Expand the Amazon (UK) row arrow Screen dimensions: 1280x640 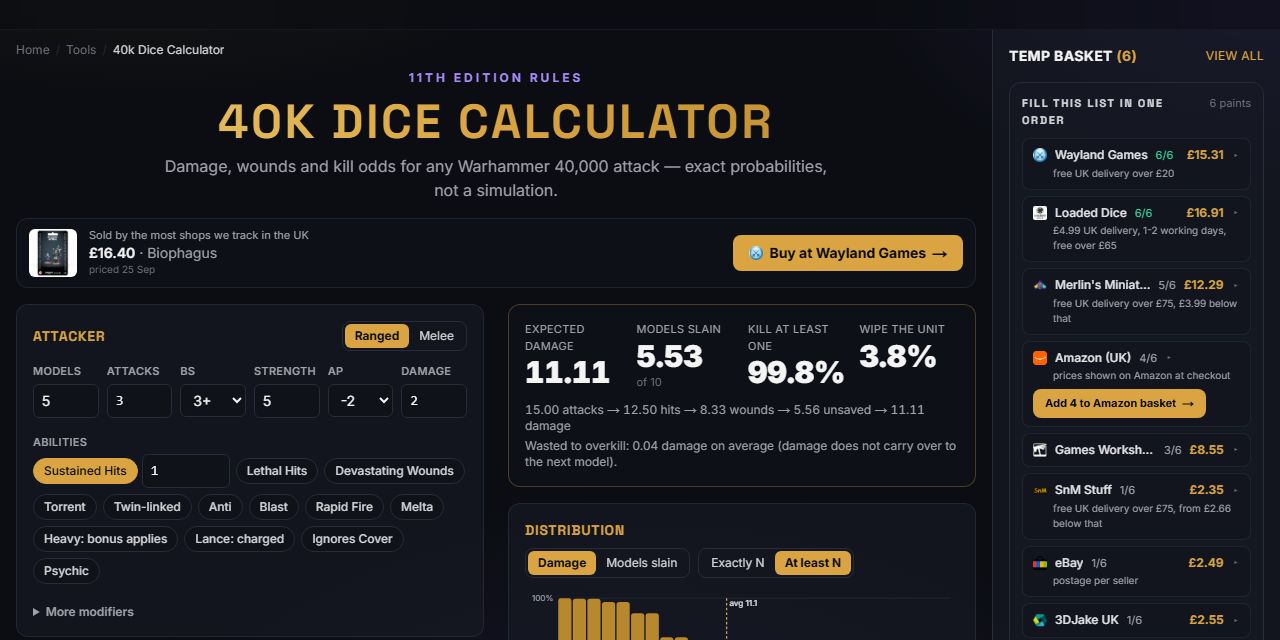(x=1169, y=358)
